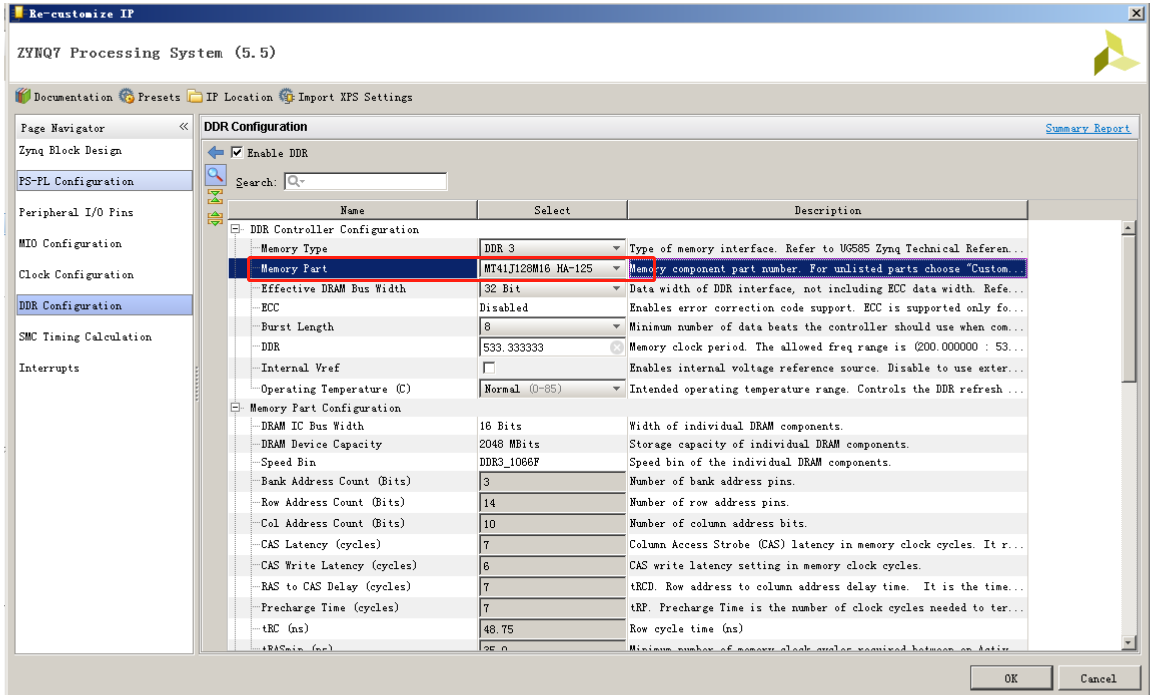Click the Precharge Time value field
The image size is (1150, 695).
[x=552, y=608]
